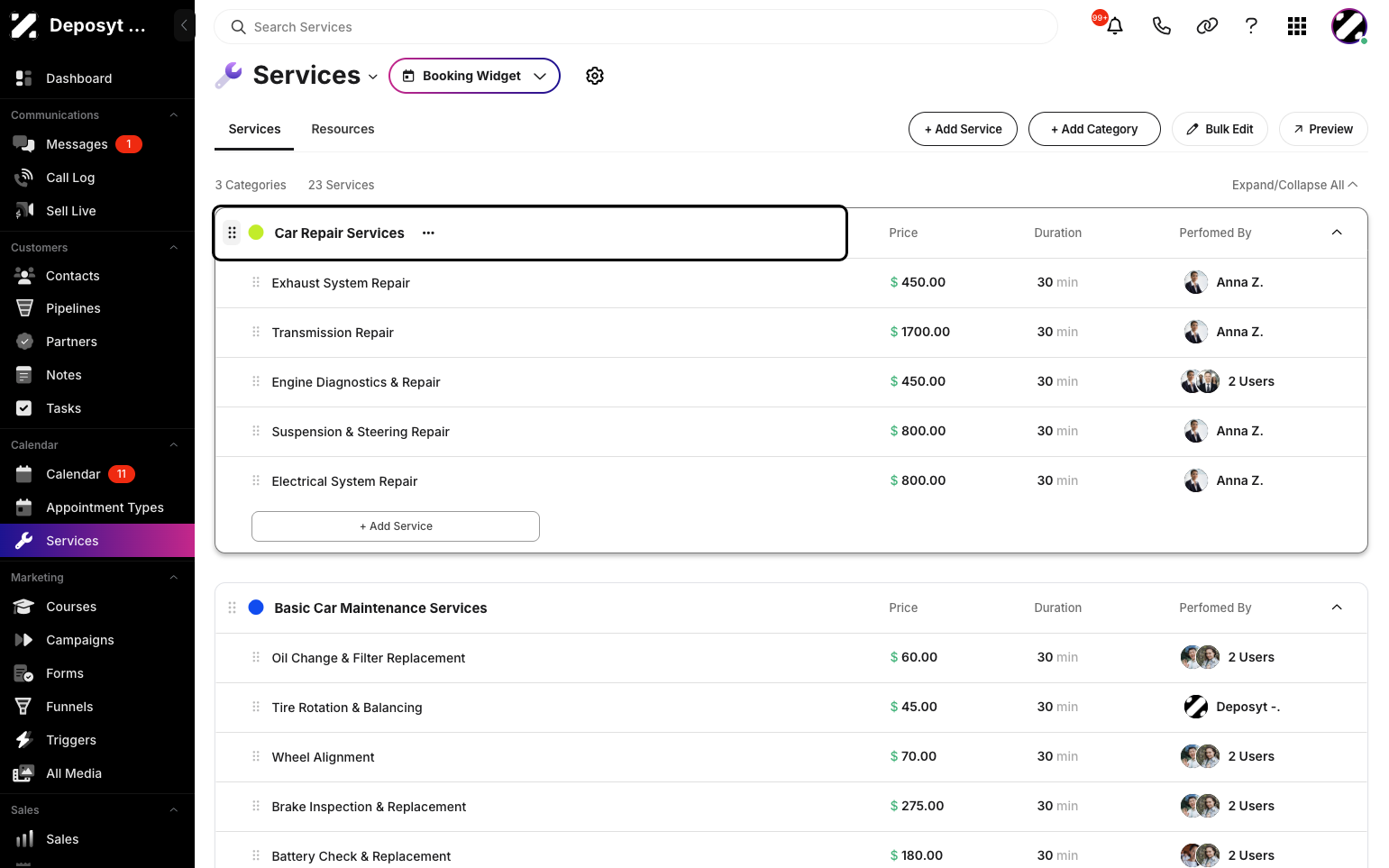Click the $ 1700.00 price cell
Screen dimensions: 1389x868
[920, 332]
